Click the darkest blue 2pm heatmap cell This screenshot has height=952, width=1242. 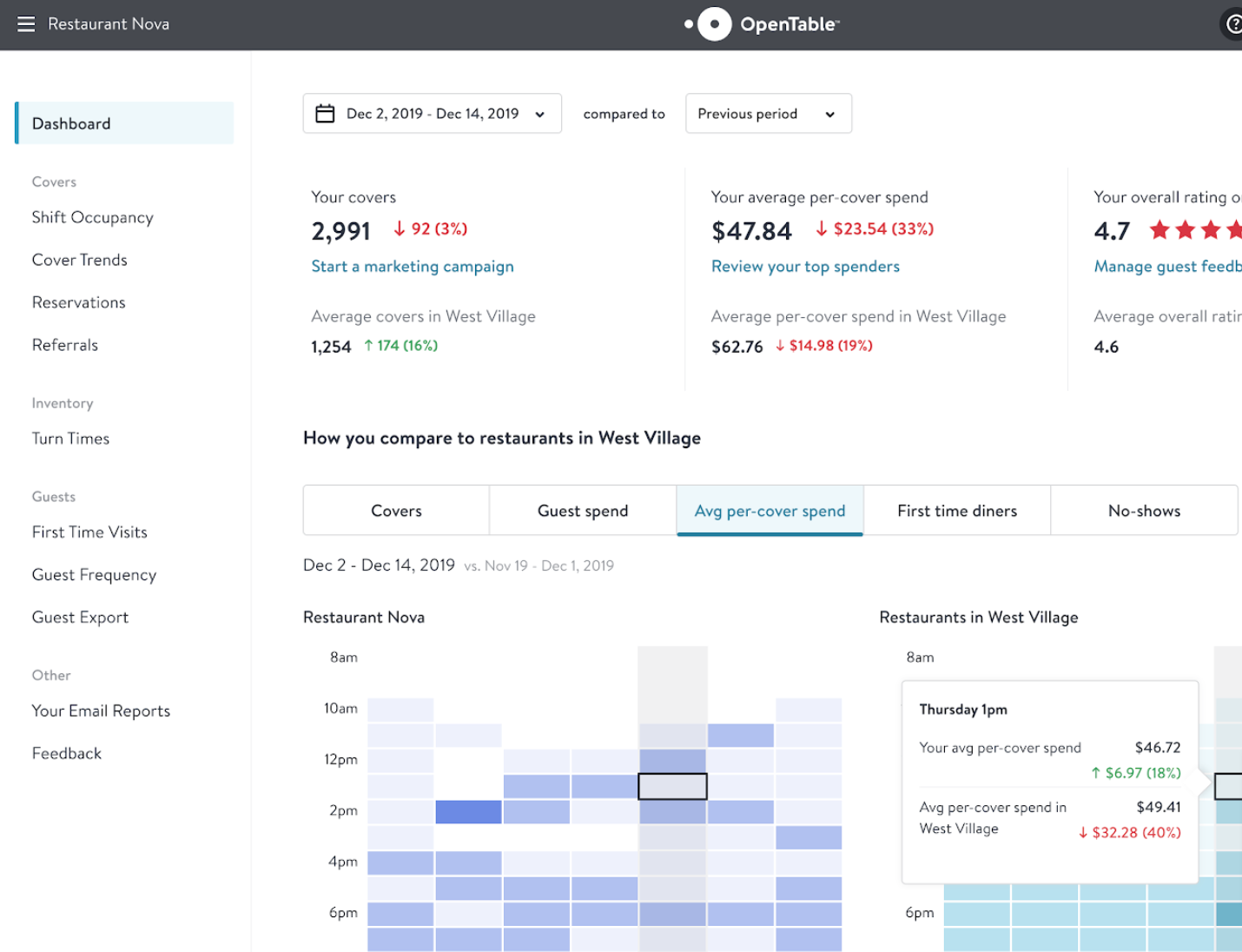tap(468, 812)
